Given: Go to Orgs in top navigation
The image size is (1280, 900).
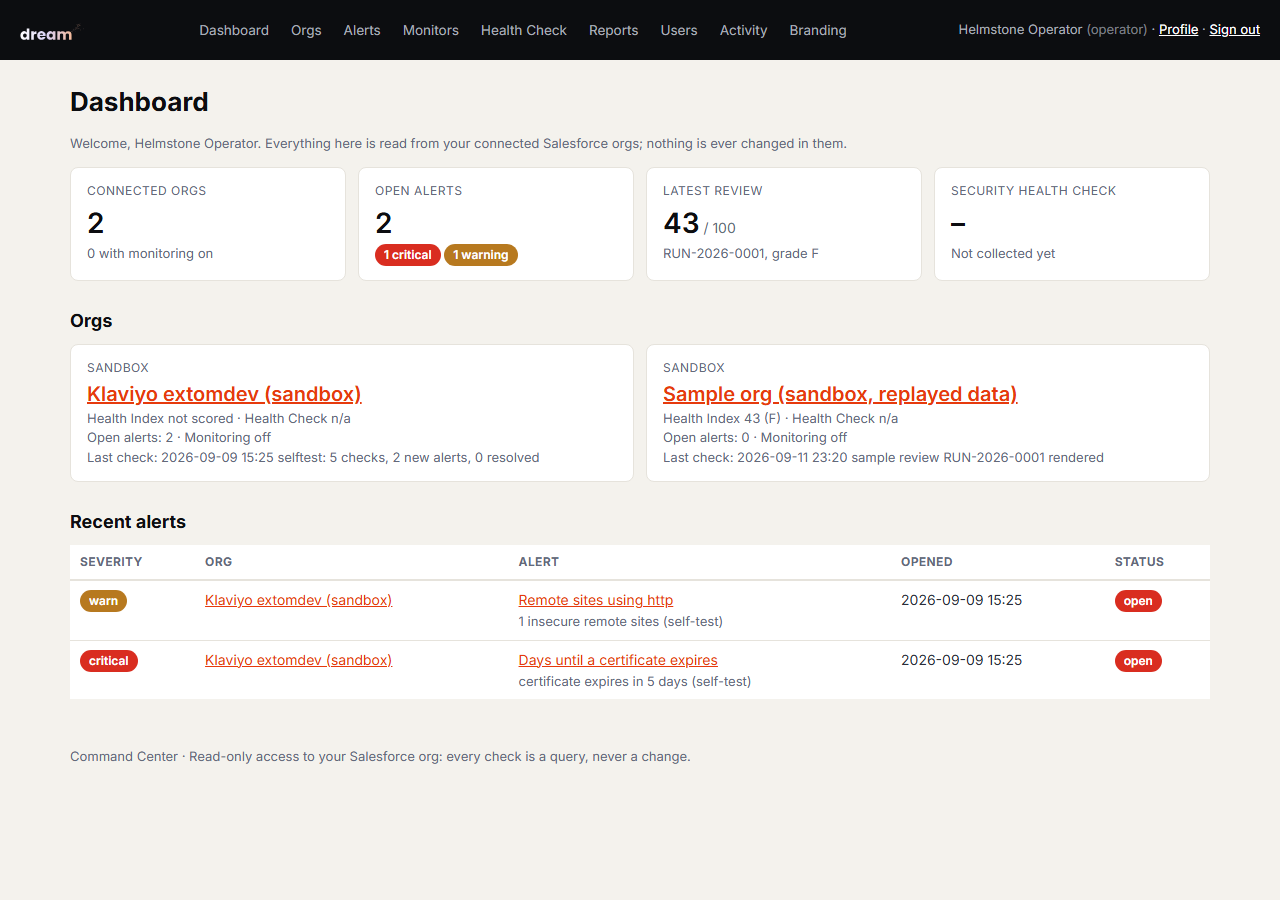Looking at the screenshot, I should click(306, 30).
